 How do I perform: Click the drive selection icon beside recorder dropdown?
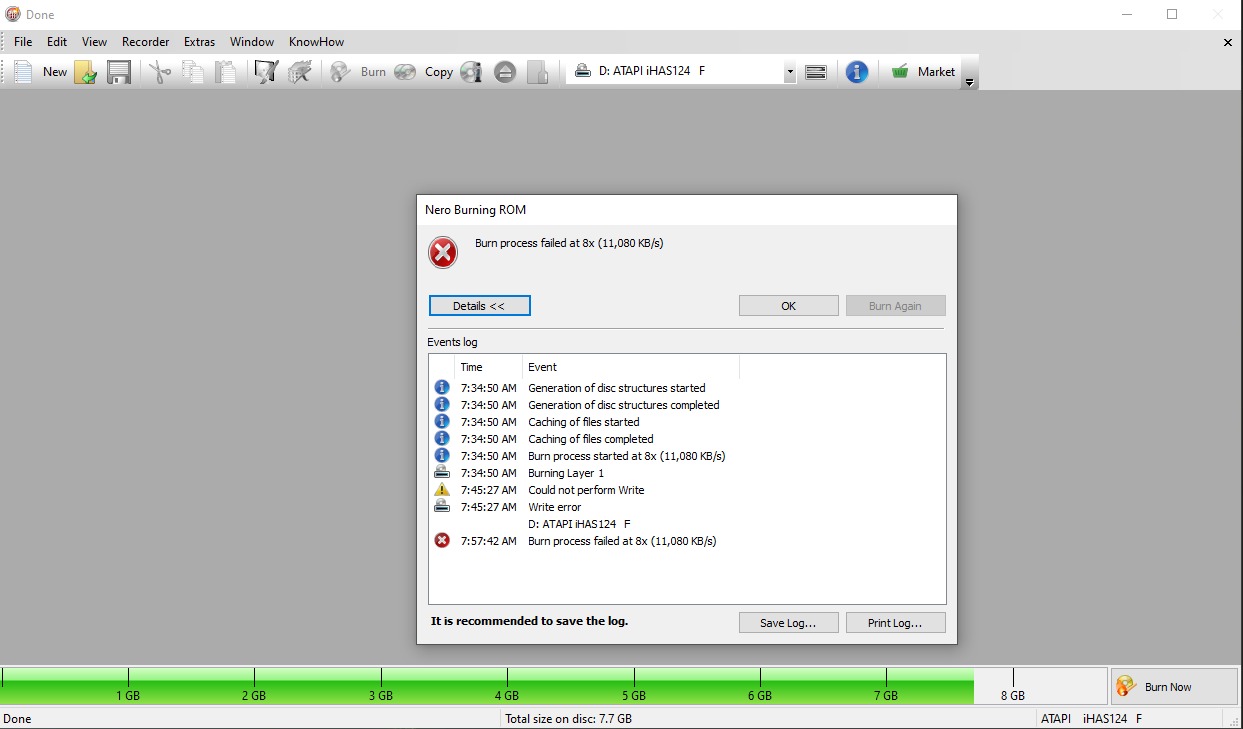(x=816, y=72)
